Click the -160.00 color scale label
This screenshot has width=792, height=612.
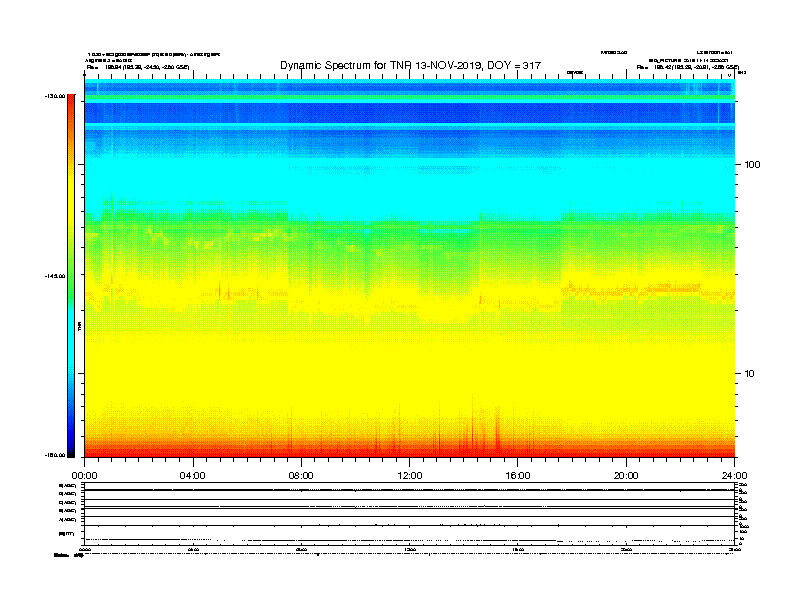[x=55, y=455]
